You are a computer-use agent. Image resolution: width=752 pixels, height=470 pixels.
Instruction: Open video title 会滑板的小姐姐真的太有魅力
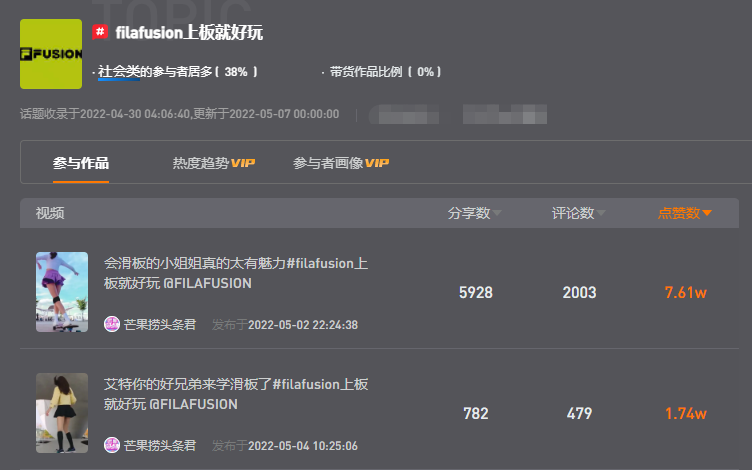(x=236, y=273)
